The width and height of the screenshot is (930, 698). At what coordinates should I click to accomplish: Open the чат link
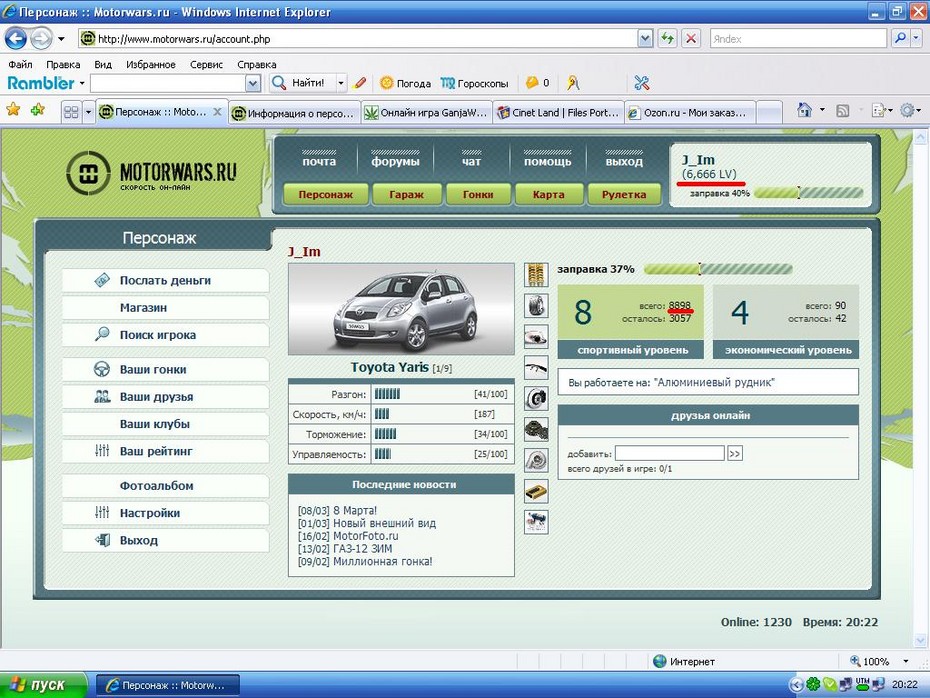(x=472, y=161)
